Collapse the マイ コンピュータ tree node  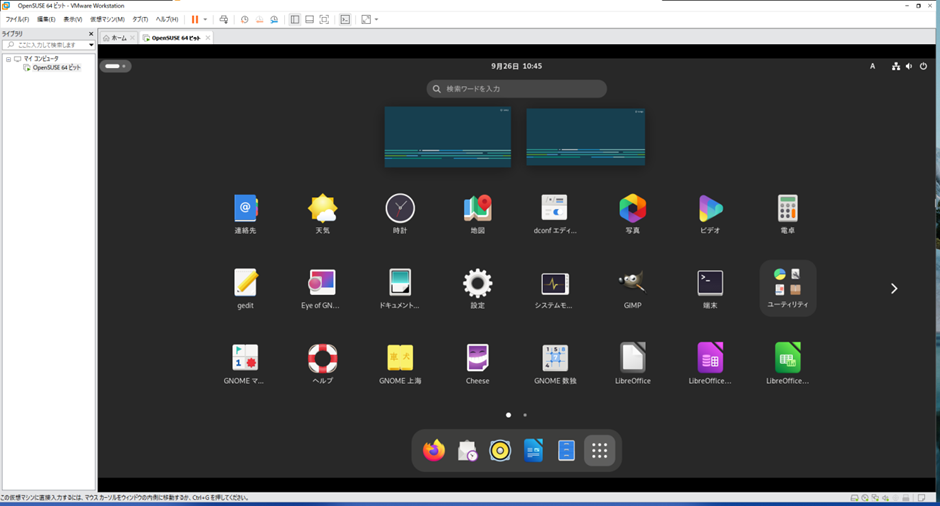click(8, 59)
